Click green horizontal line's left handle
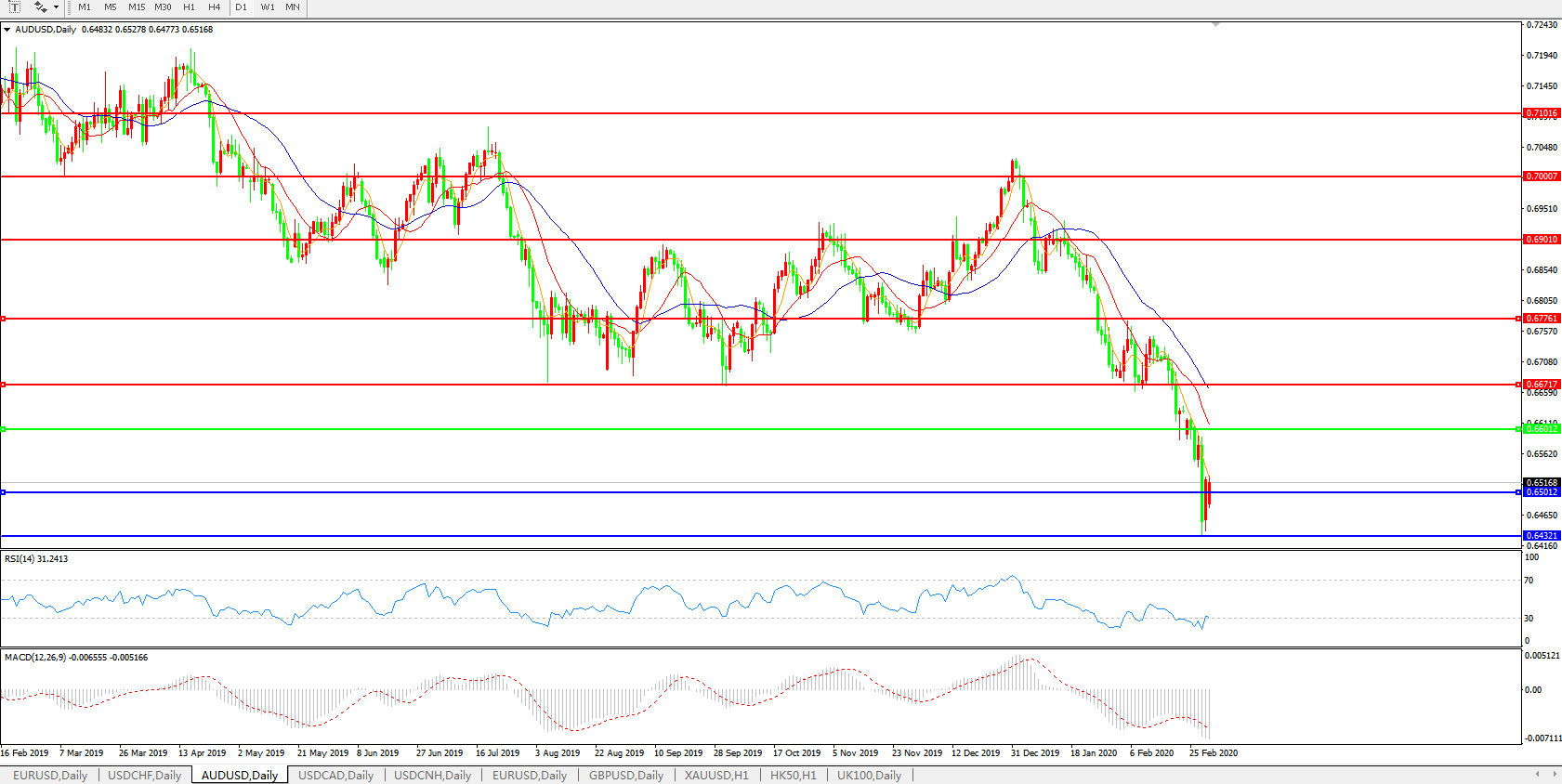 pyautogui.click(x=4, y=429)
